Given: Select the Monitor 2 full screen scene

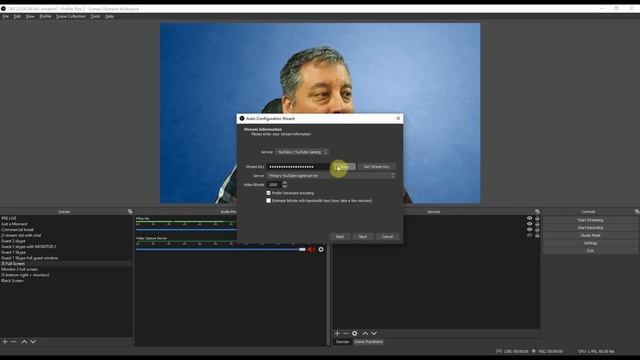Looking at the screenshot, I should pyautogui.click(x=66, y=269).
